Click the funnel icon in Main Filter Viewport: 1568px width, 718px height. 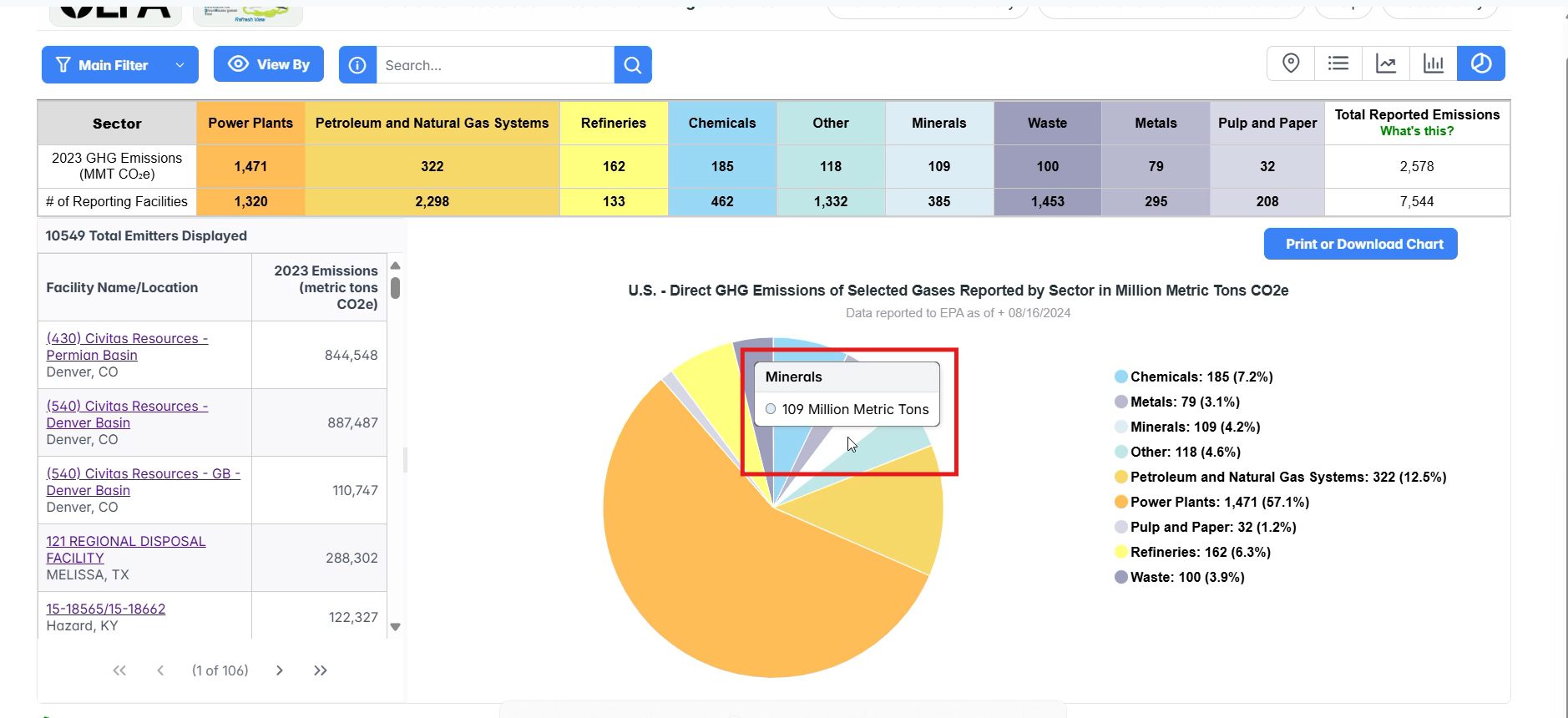point(63,65)
